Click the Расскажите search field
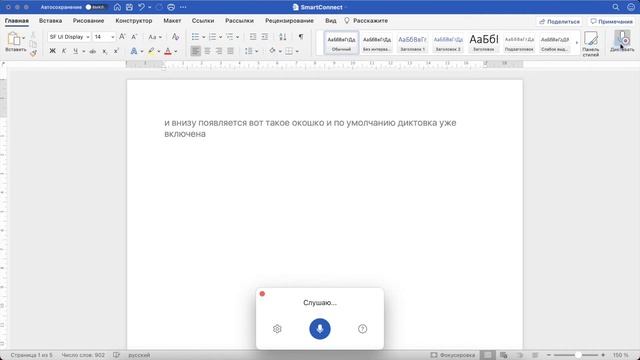The width and height of the screenshot is (640, 360). pos(366,20)
